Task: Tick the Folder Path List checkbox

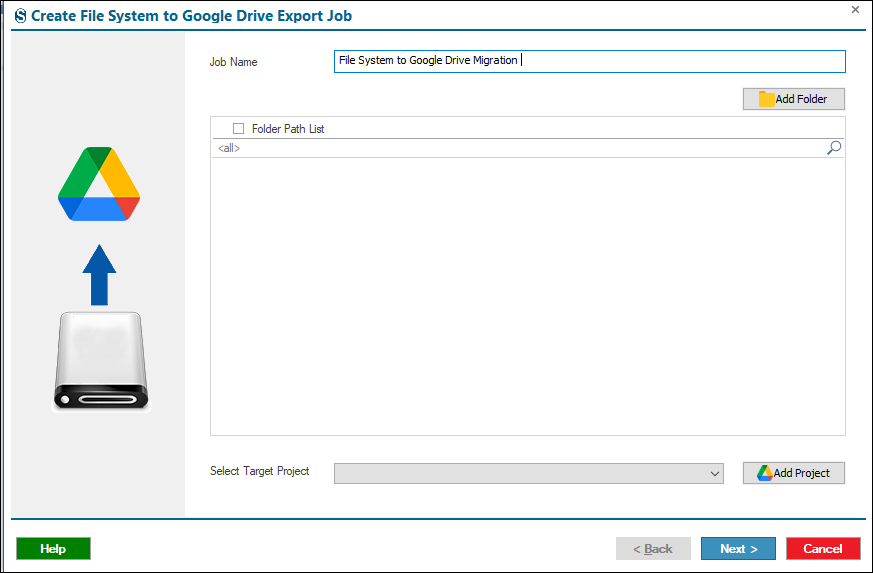Action: pyautogui.click(x=238, y=129)
